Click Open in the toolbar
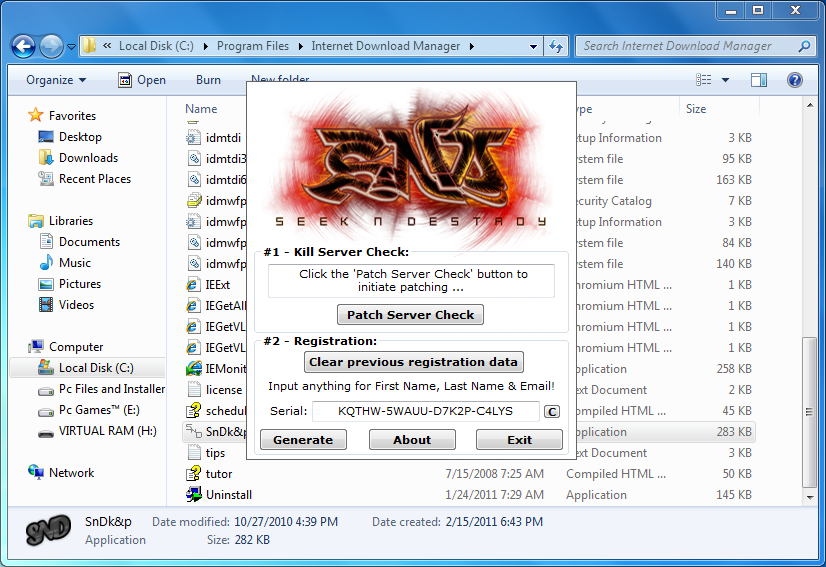The width and height of the screenshot is (826, 567). click(x=142, y=80)
